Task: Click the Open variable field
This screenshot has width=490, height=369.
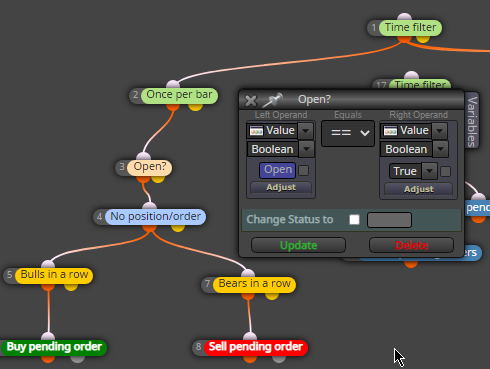Action: coord(278,170)
